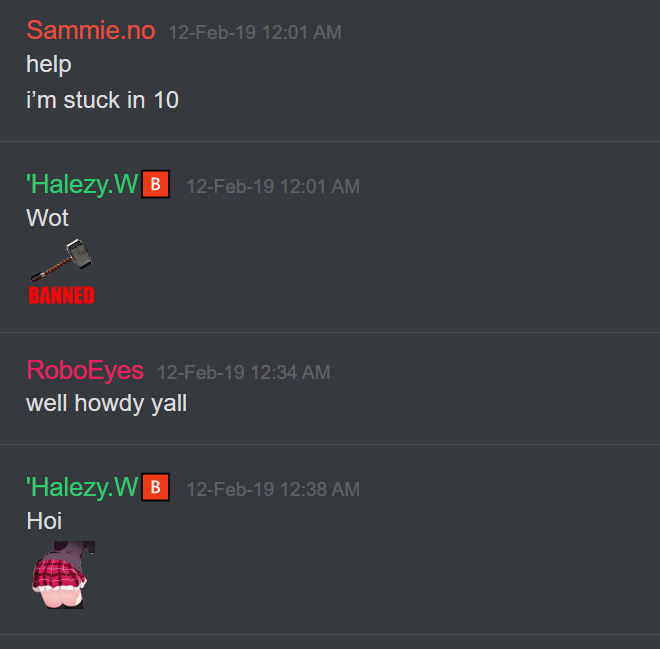Click the red BANNED text sticker
660x649 pixels.
coord(61,295)
